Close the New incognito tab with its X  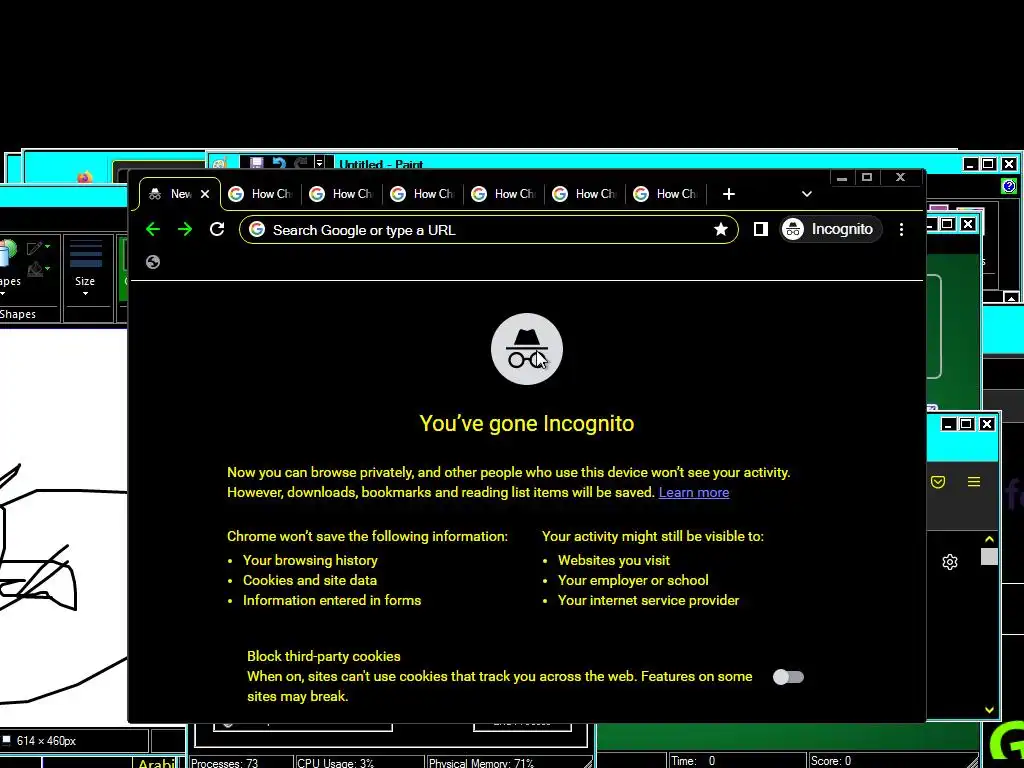click(x=205, y=194)
